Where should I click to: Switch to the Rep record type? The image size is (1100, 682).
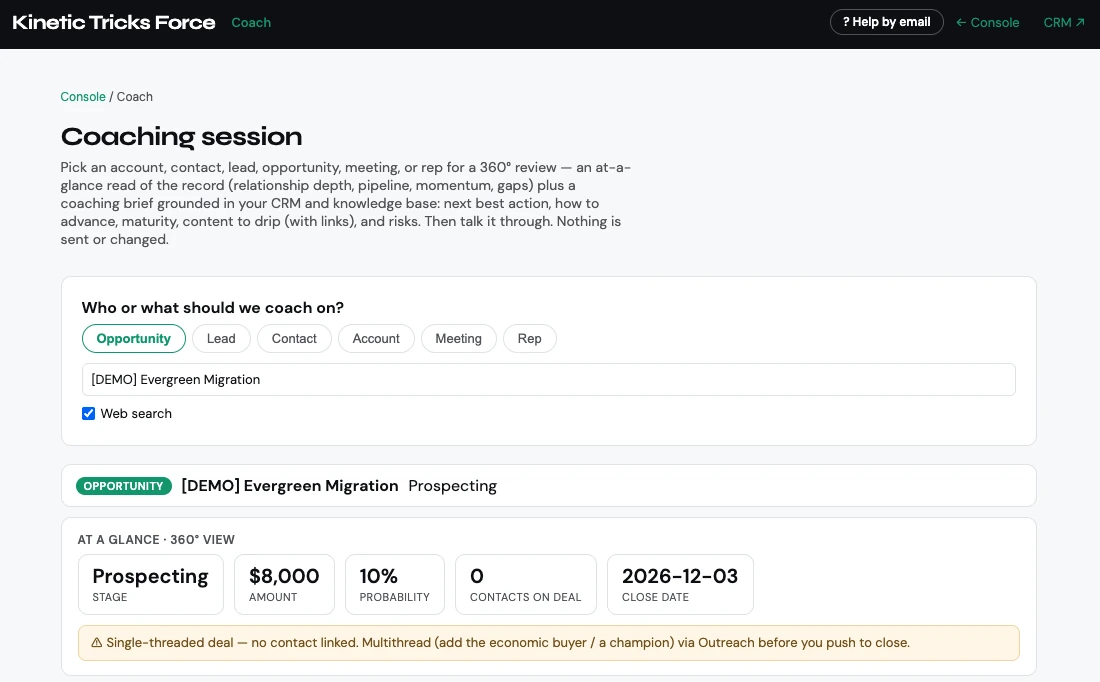click(x=530, y=338)
